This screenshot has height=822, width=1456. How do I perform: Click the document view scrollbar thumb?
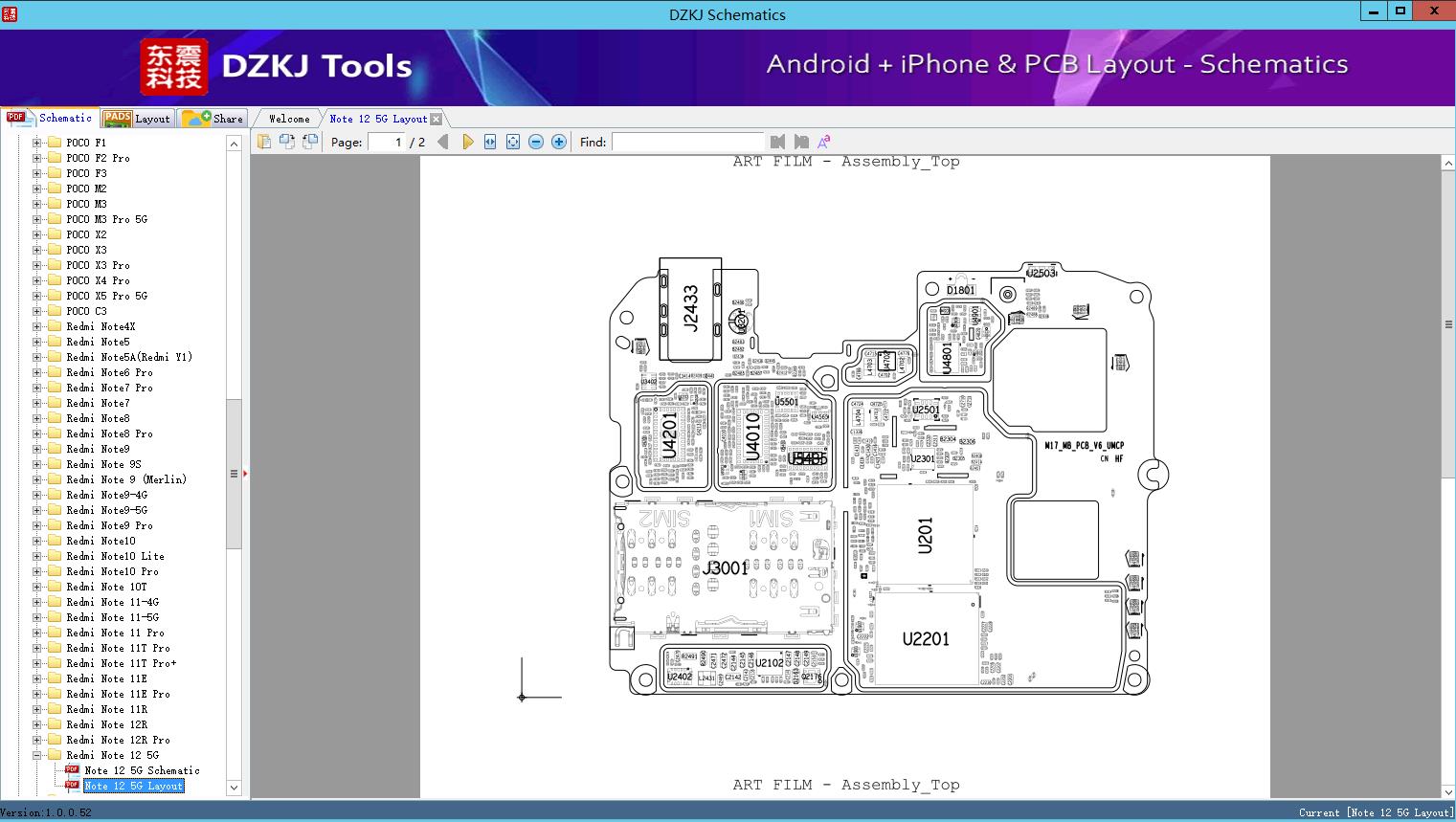(1448, 325)
